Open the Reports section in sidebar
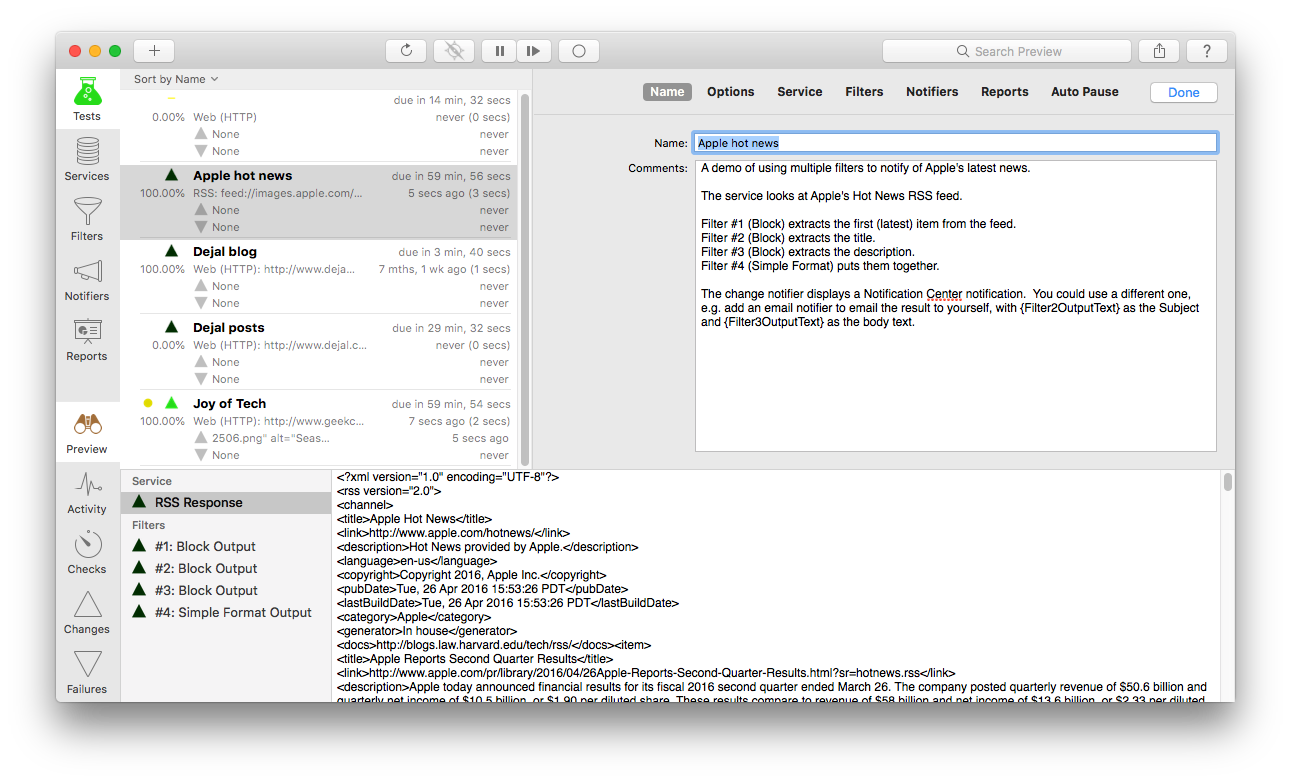 click(87, 339)
